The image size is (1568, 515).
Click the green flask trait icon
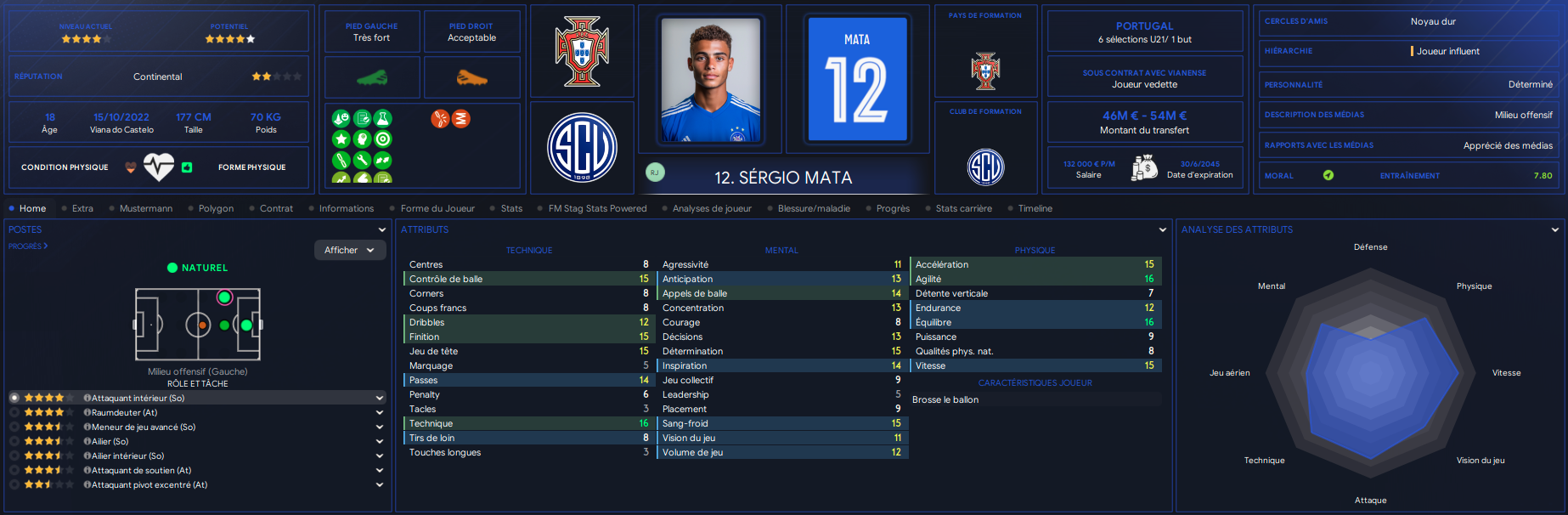pyautogui.click(x=383, y=119)
